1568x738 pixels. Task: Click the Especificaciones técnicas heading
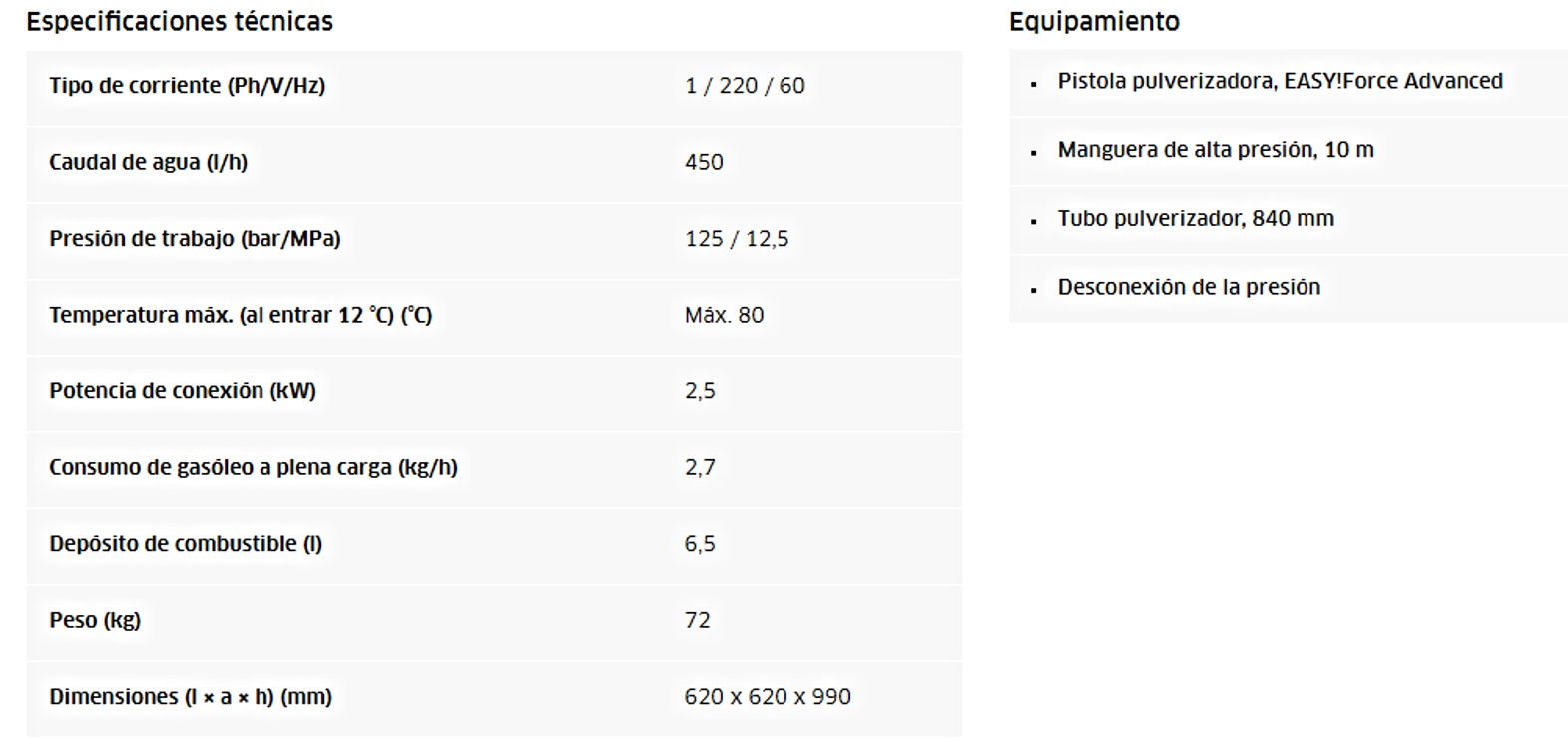(180, 21)
